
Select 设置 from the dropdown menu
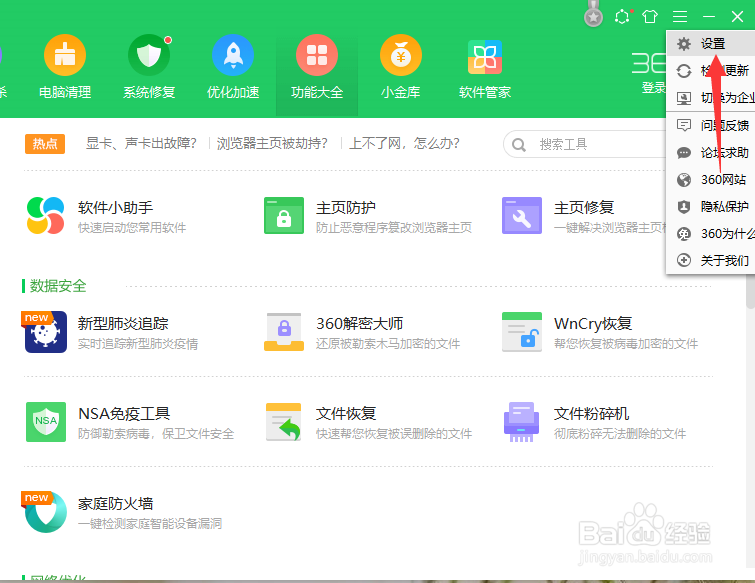pyautogui.click(x=711, y=44)
